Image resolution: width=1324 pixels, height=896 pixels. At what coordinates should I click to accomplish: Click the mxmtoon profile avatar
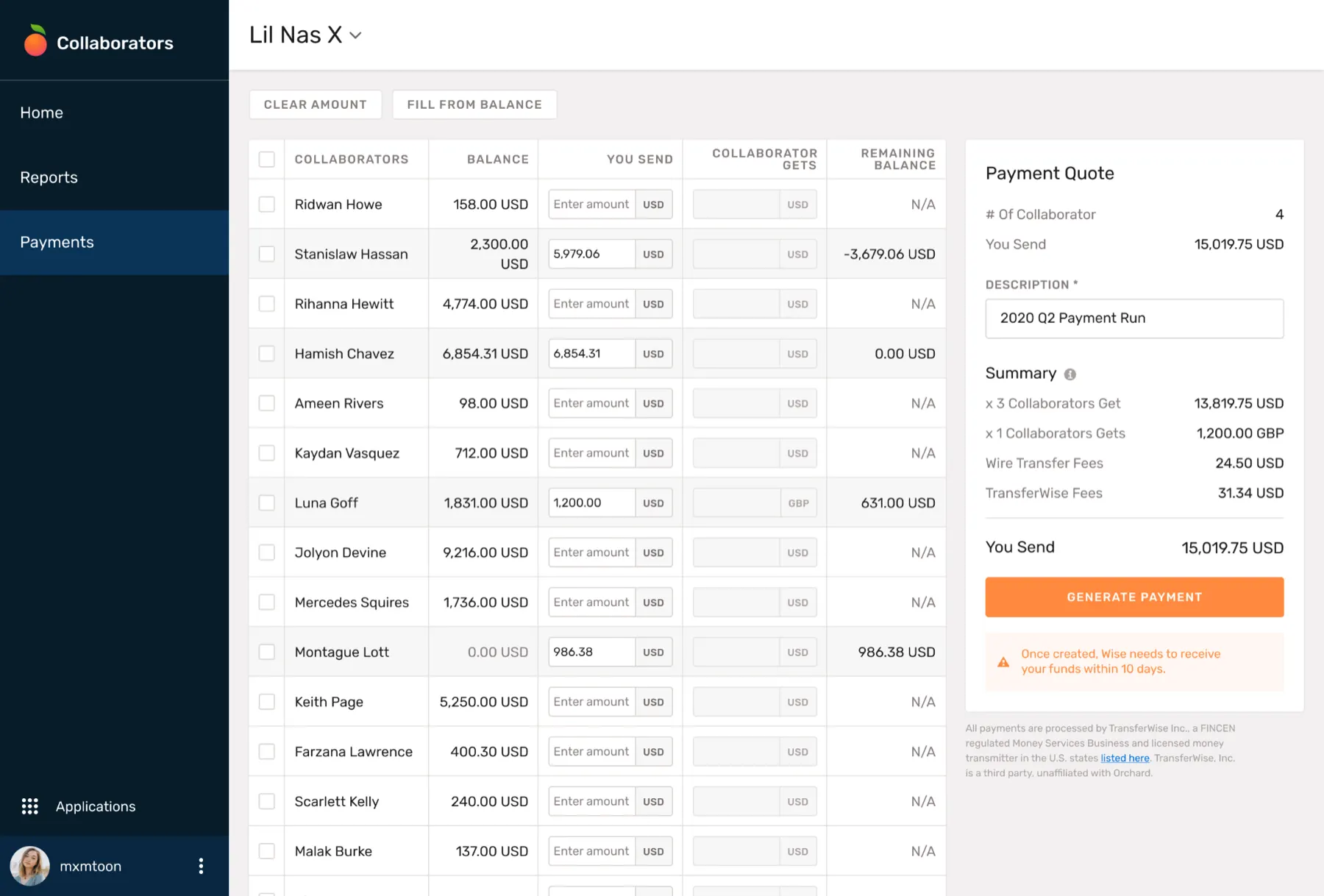(29, 866)
